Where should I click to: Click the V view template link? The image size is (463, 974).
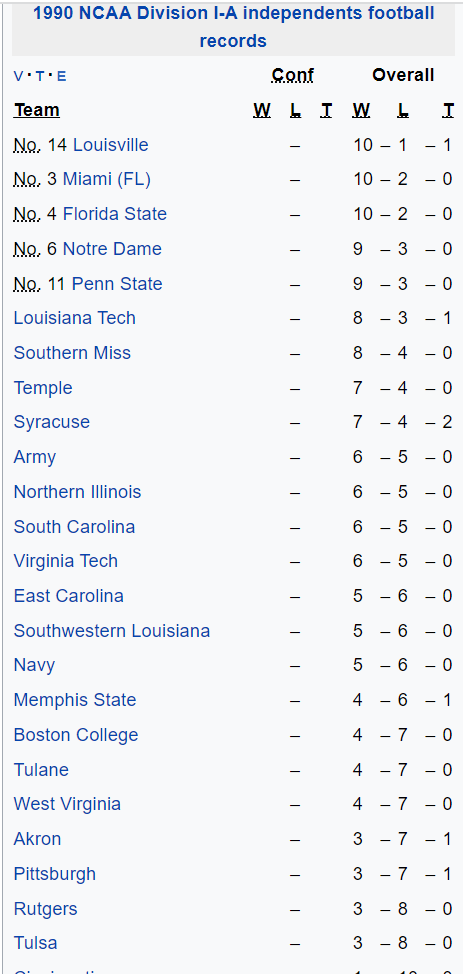click(x=18, y=76)
